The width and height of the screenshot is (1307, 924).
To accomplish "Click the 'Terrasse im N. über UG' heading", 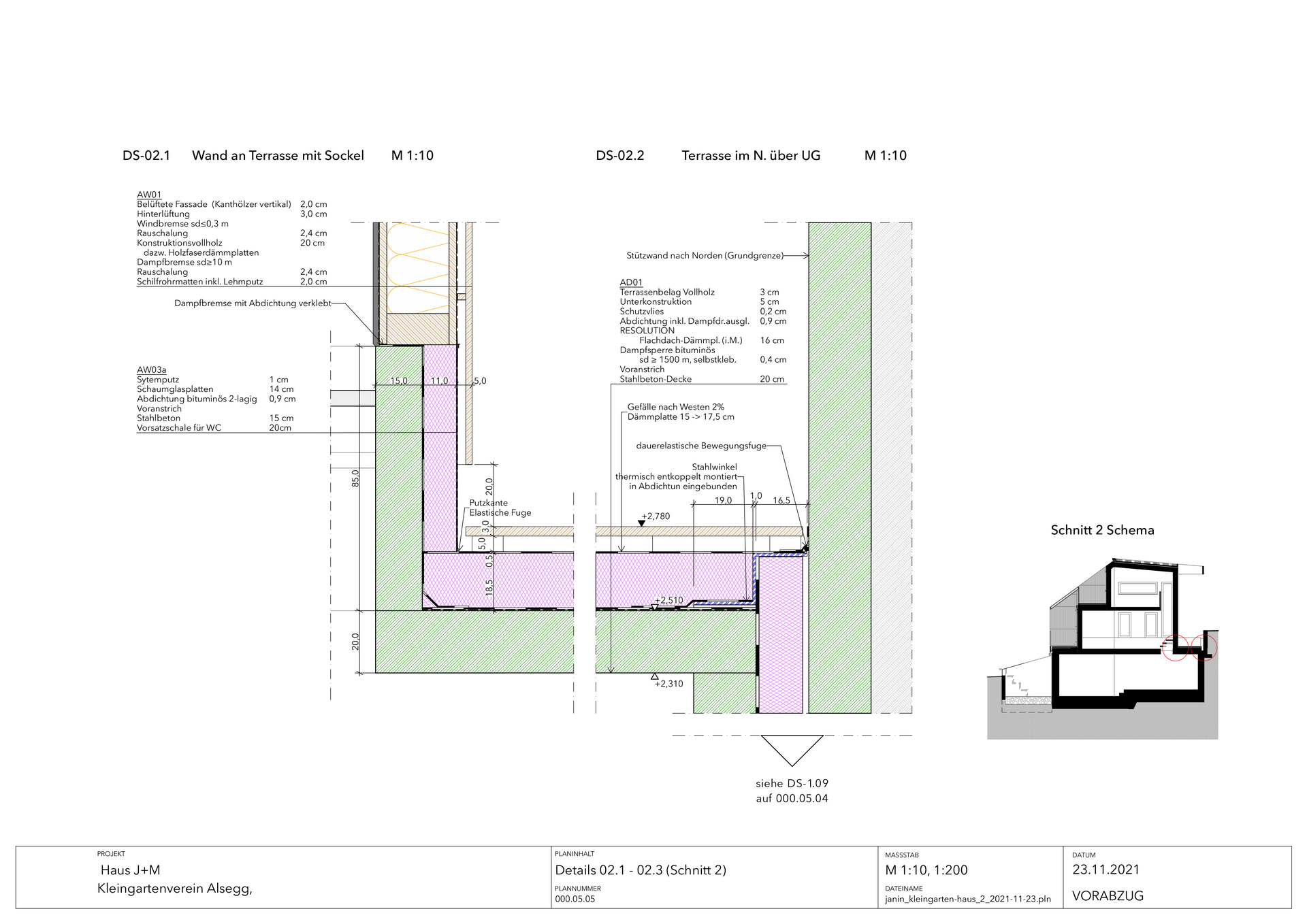I will (x=751, y=156).
